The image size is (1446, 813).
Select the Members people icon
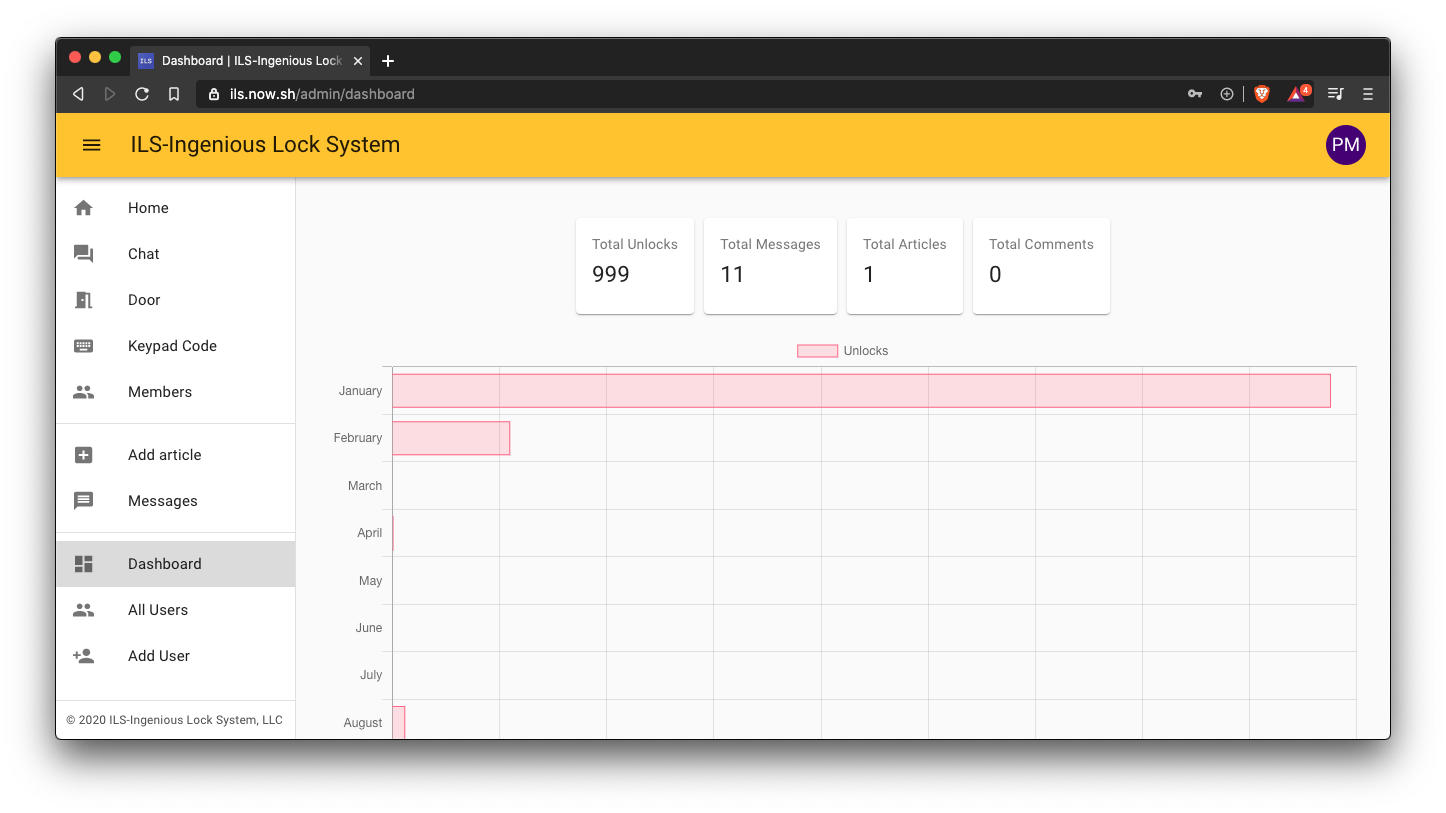click(83, 391)
